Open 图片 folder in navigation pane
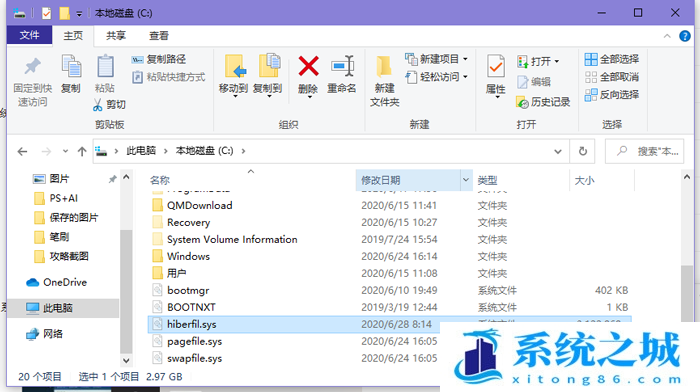This screenshot has height=392, width=700. tap(51, 179)
